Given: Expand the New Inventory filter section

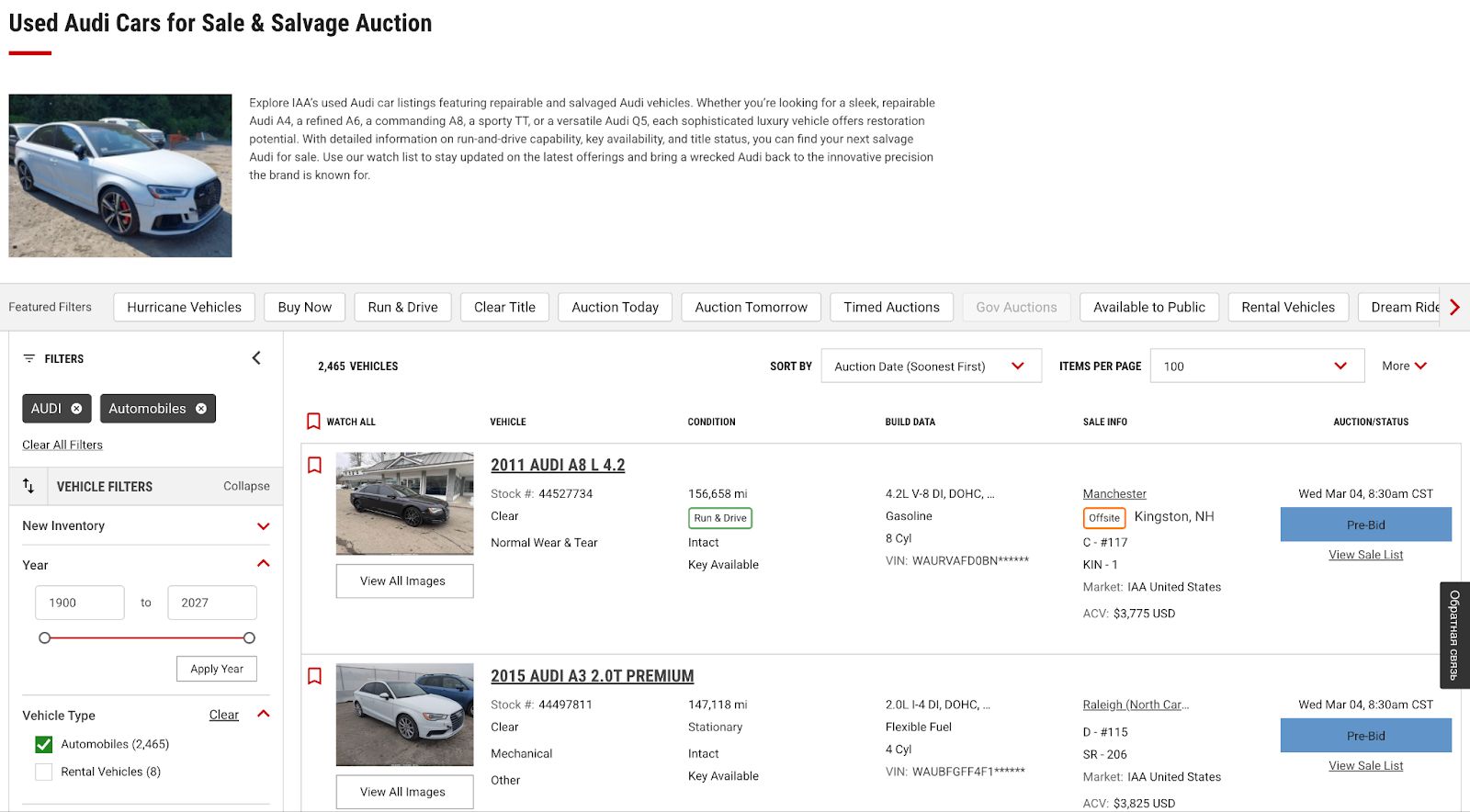Looking at the screenshot, I should [x=264, y=526].
